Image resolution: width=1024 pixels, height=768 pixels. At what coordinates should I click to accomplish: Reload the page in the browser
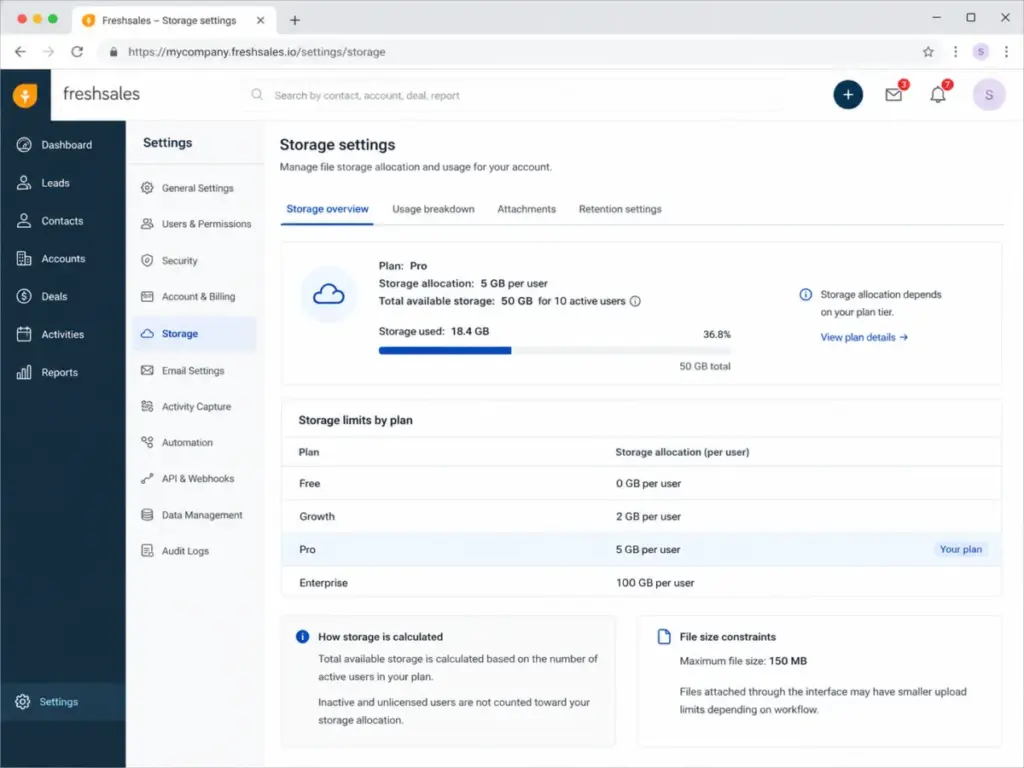(77, 52)
